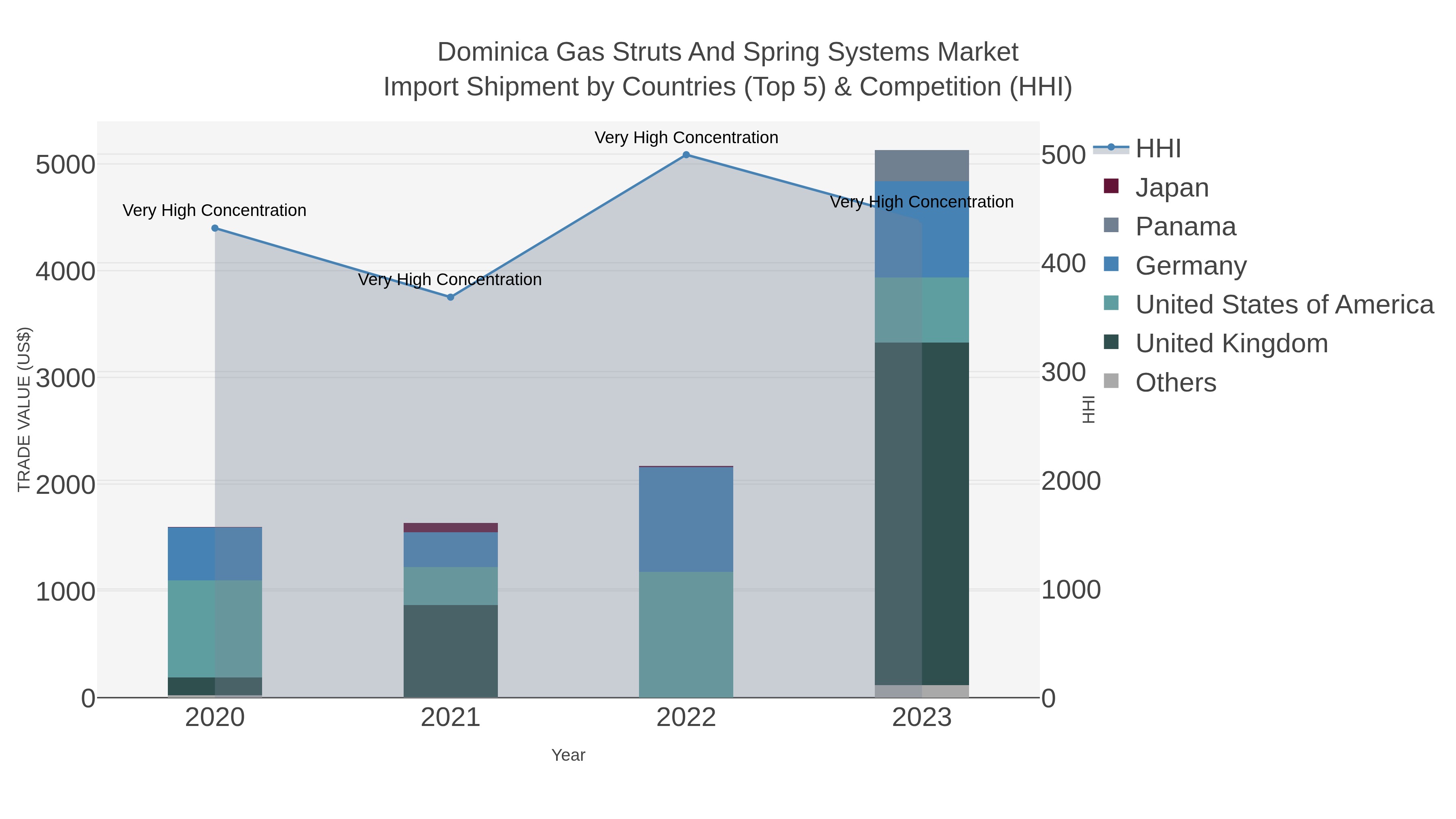Click the 2020 United States bar segment
Screen dimensions: 1456x819
point(215,629)
